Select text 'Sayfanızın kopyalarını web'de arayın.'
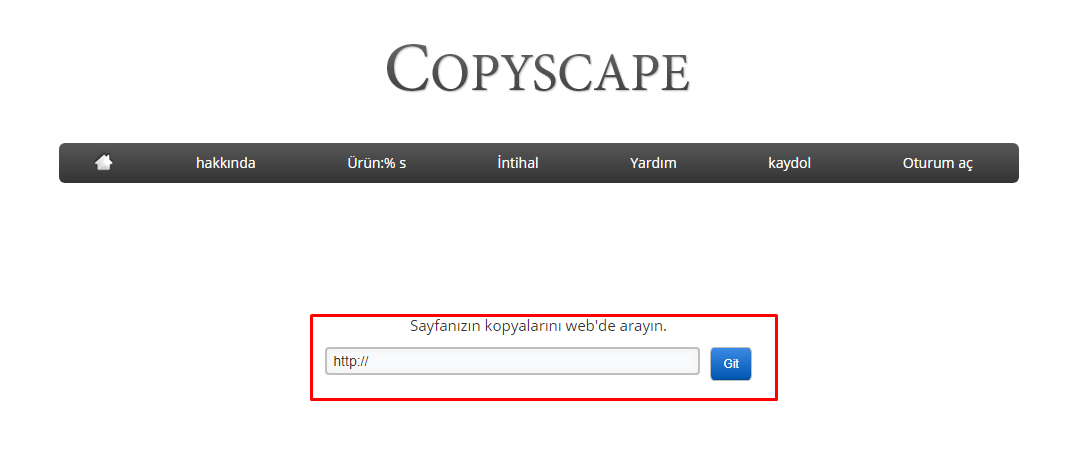The width and height of the screenshot is (1091, 476). pos(538,326)
